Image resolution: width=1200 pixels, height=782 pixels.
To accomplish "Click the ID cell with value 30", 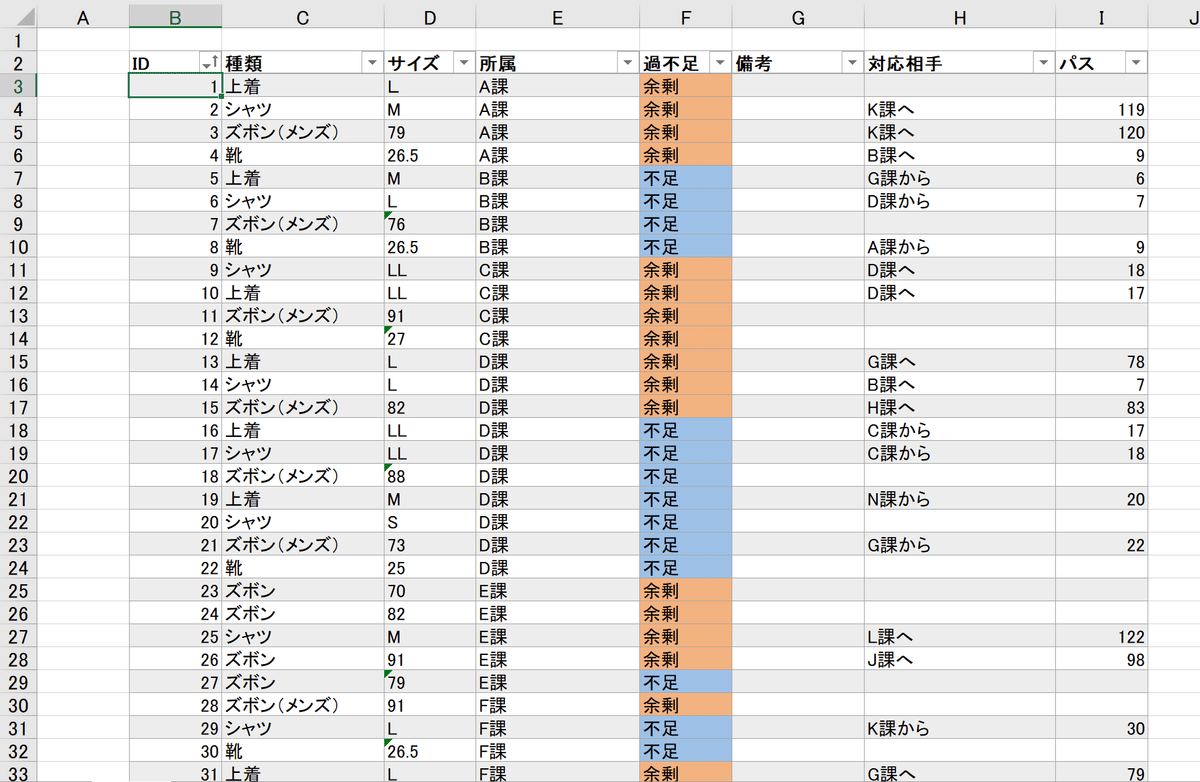I will pyautogui.click(x=175, y=752).
